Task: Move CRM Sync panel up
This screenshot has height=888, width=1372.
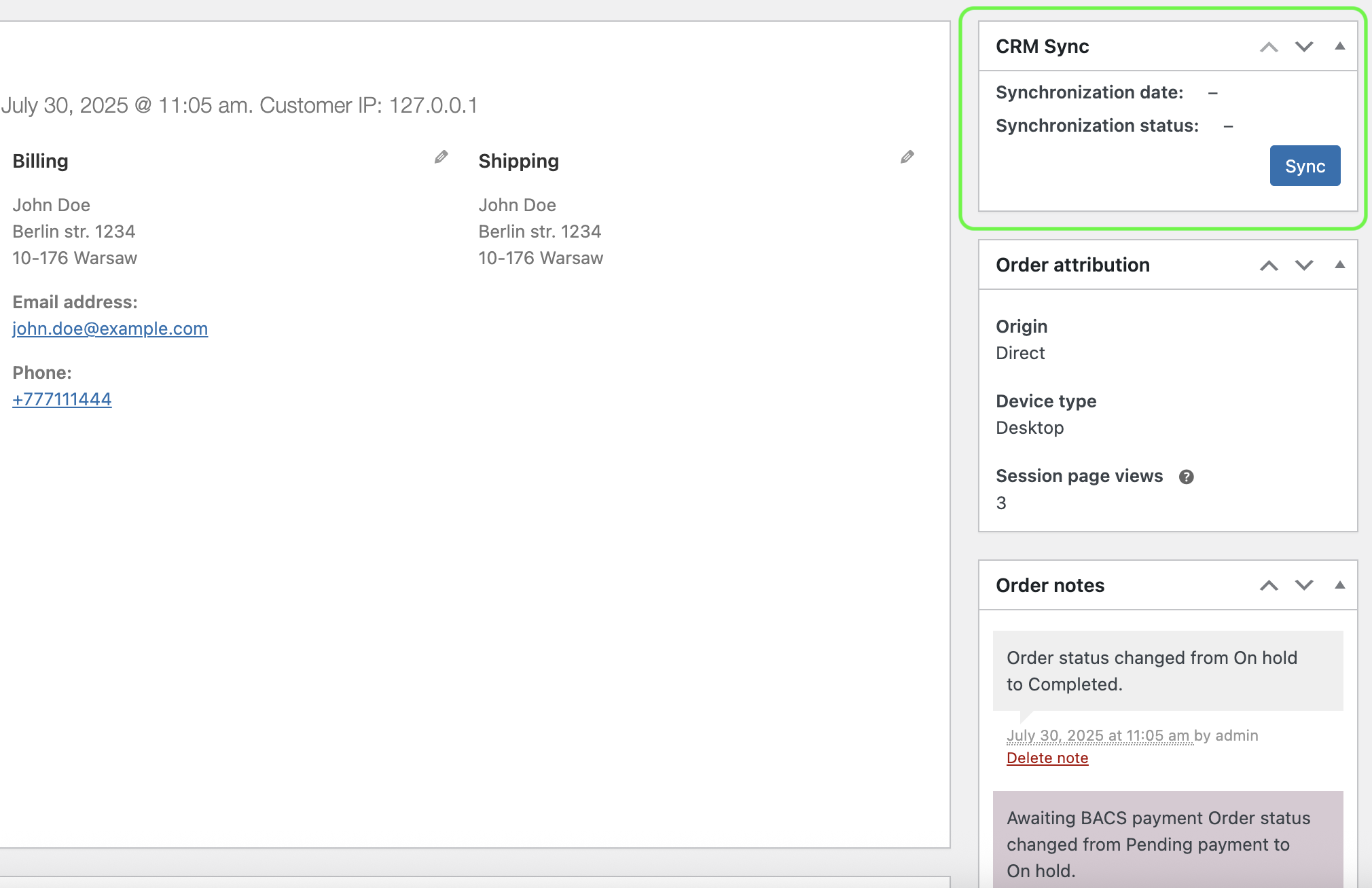Action: click(1268, 47)
